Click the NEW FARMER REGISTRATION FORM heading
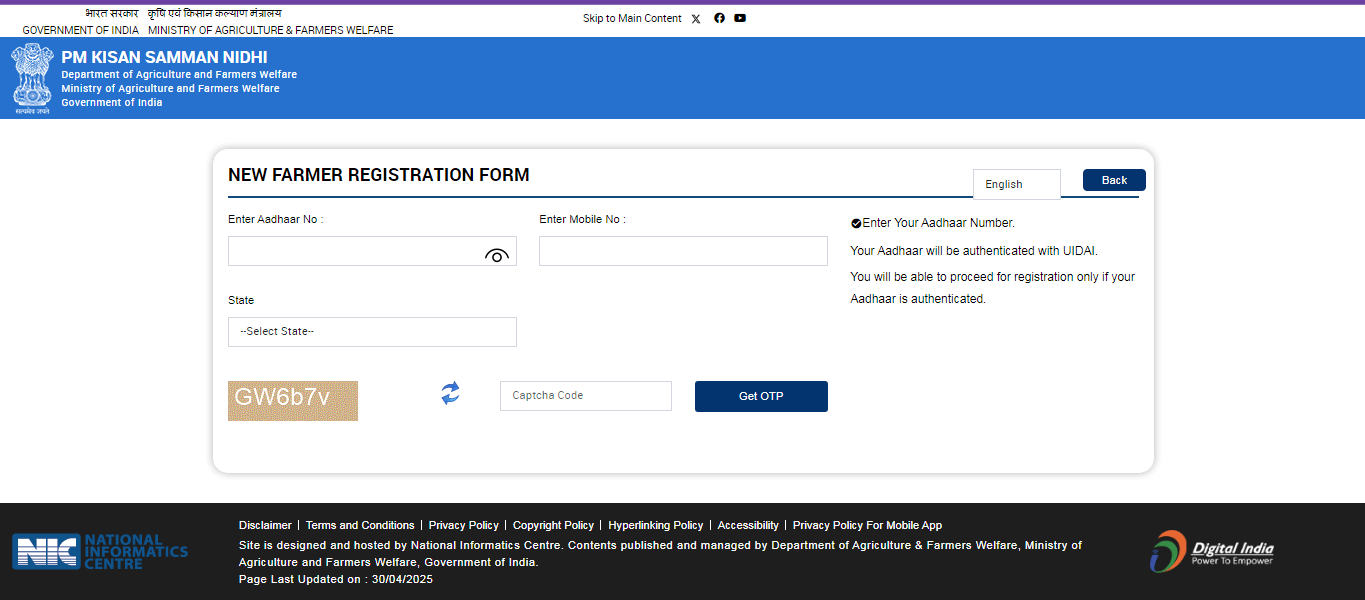 point(379,175)
